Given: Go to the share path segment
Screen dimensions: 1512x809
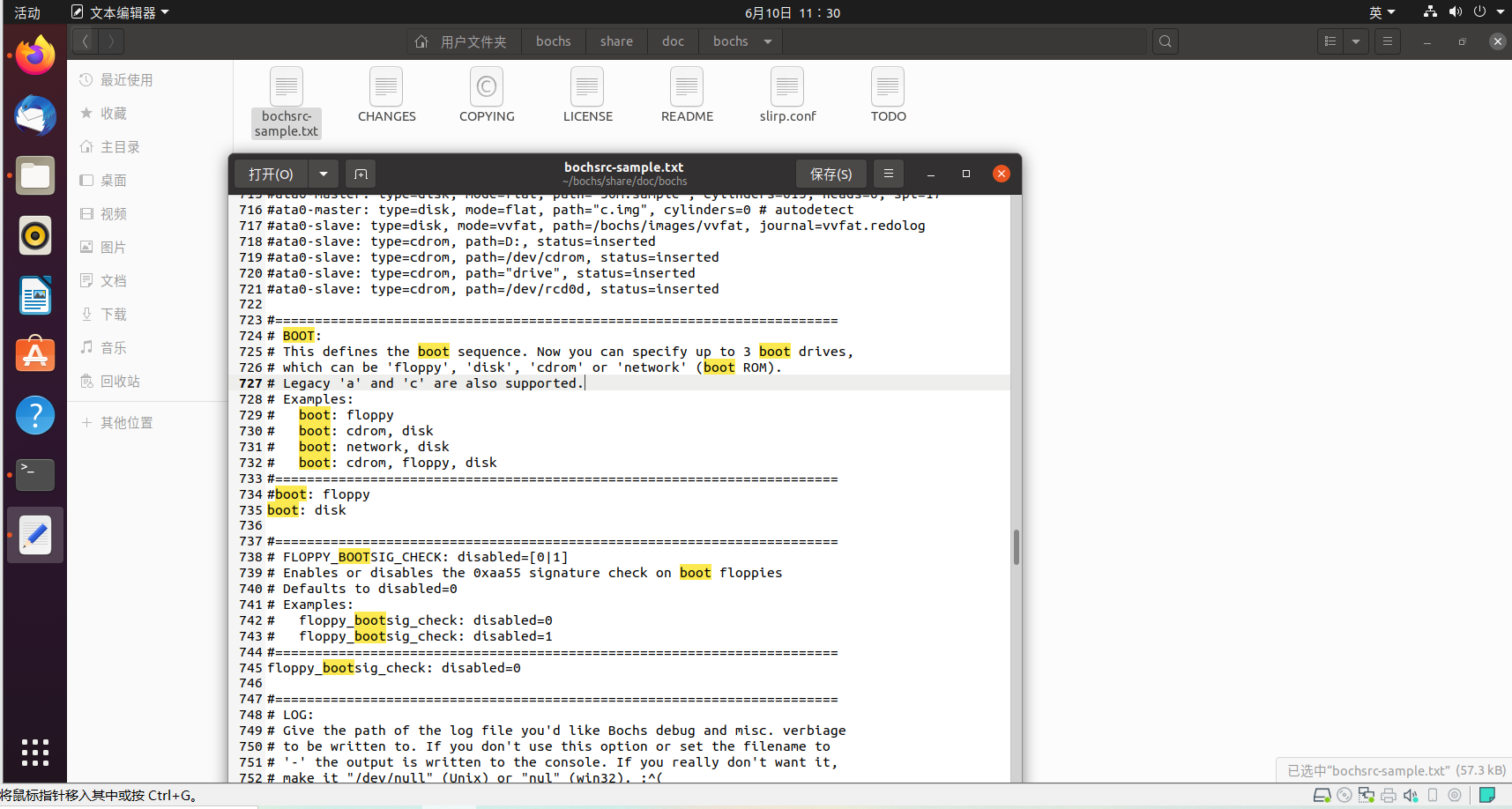Looking at the screenshot, I should [x=616, y=41].
